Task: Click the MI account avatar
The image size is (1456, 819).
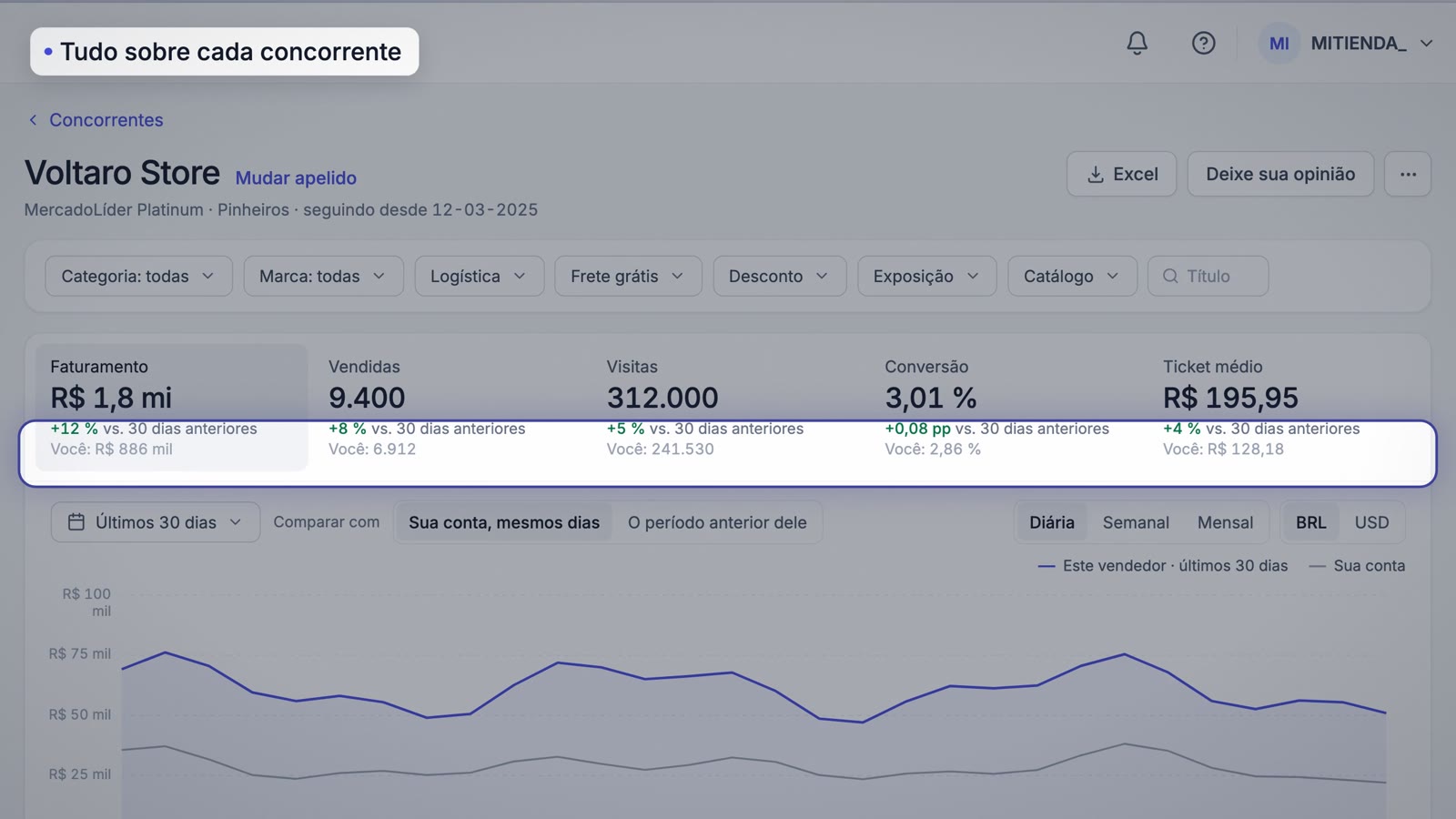Action: (x=1279, y=43)
